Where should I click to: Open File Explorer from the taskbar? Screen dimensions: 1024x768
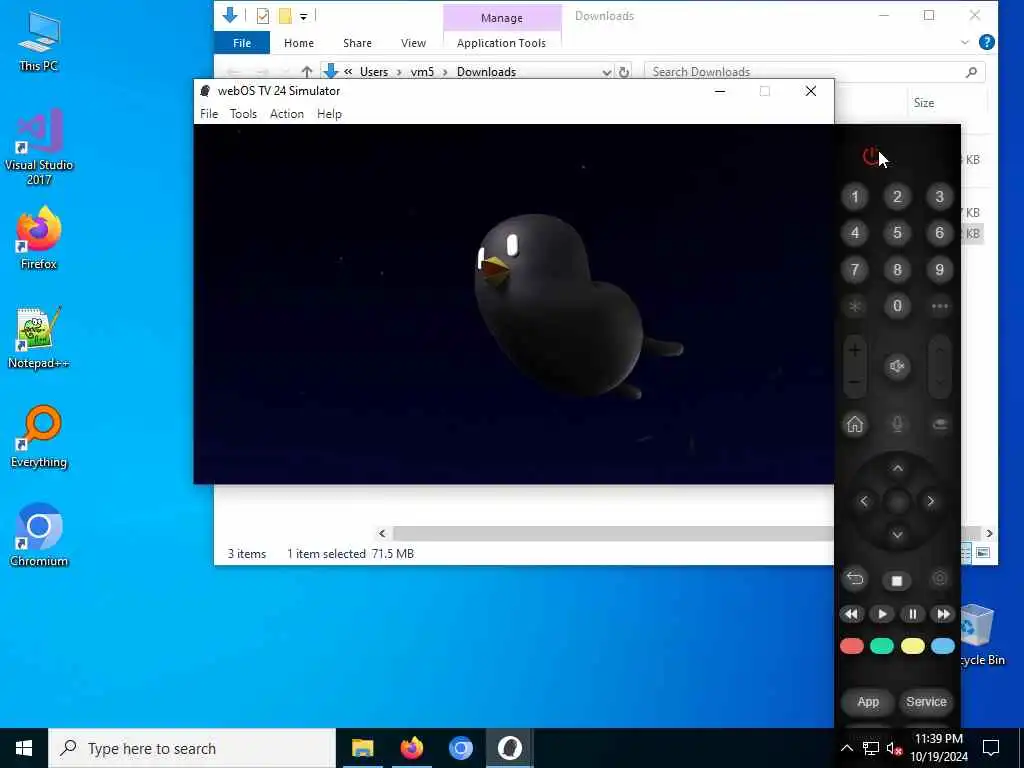362,748
